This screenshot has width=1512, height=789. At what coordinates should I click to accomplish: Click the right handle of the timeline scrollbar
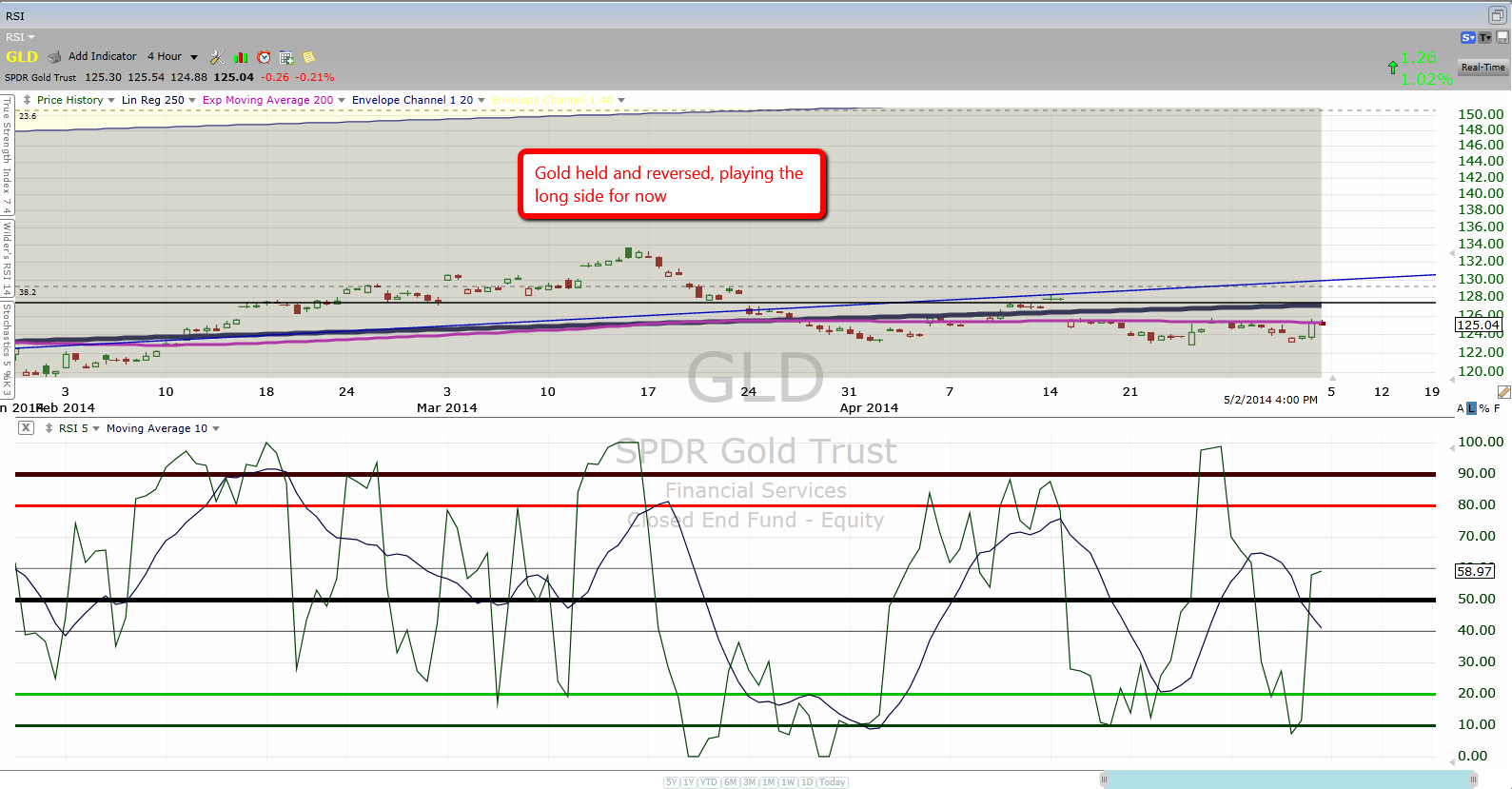tap(1472, 779)
